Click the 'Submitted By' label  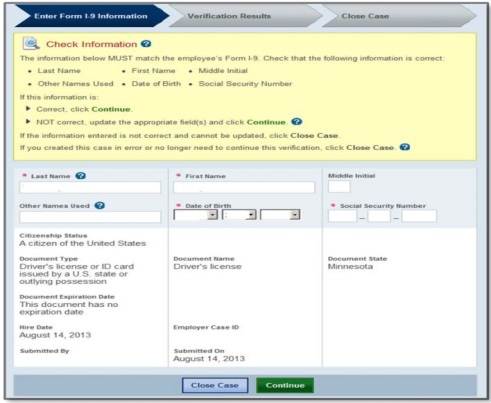[44, 351]
